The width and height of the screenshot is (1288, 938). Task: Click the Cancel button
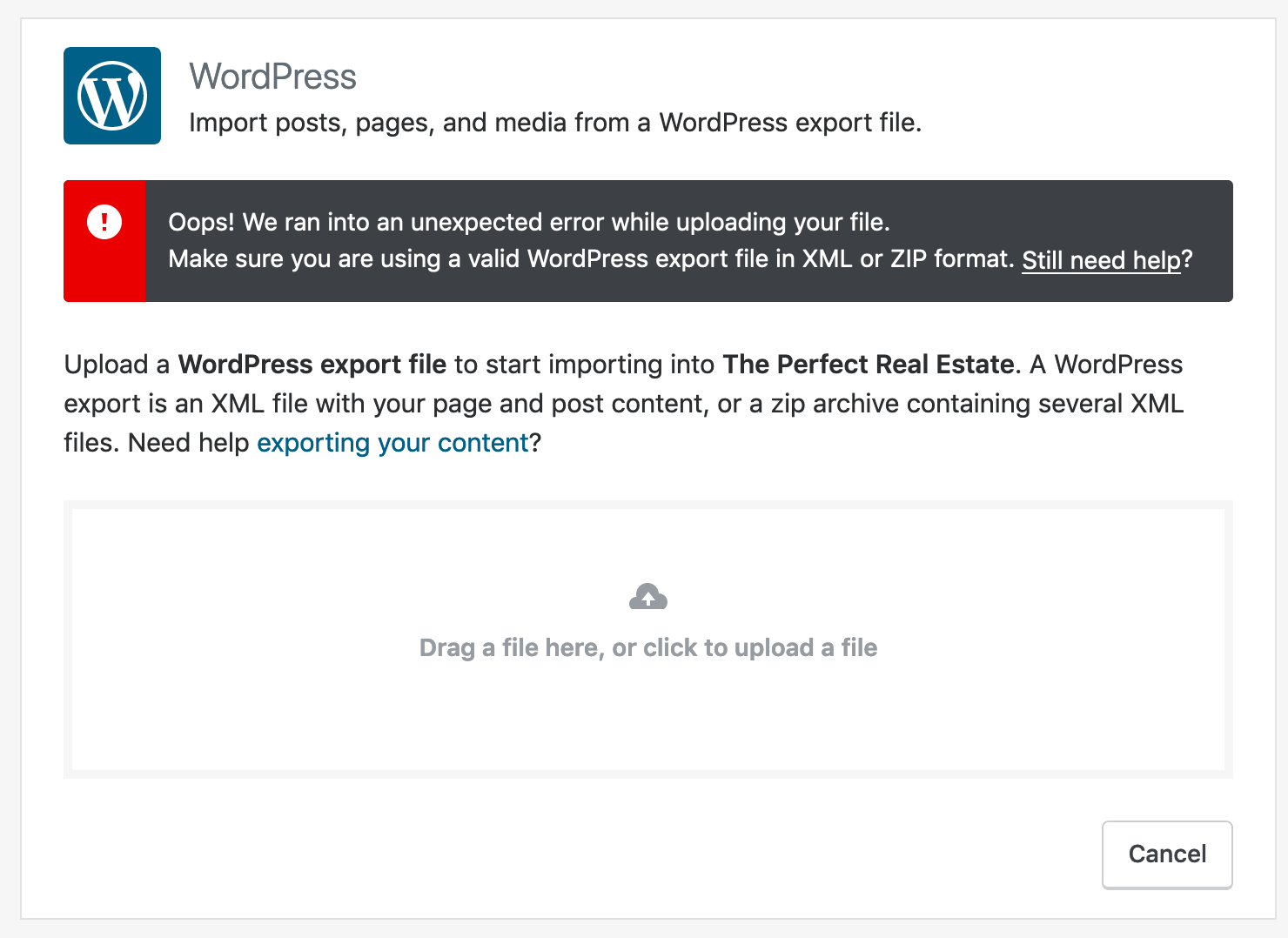click(x=1167, y=854)
